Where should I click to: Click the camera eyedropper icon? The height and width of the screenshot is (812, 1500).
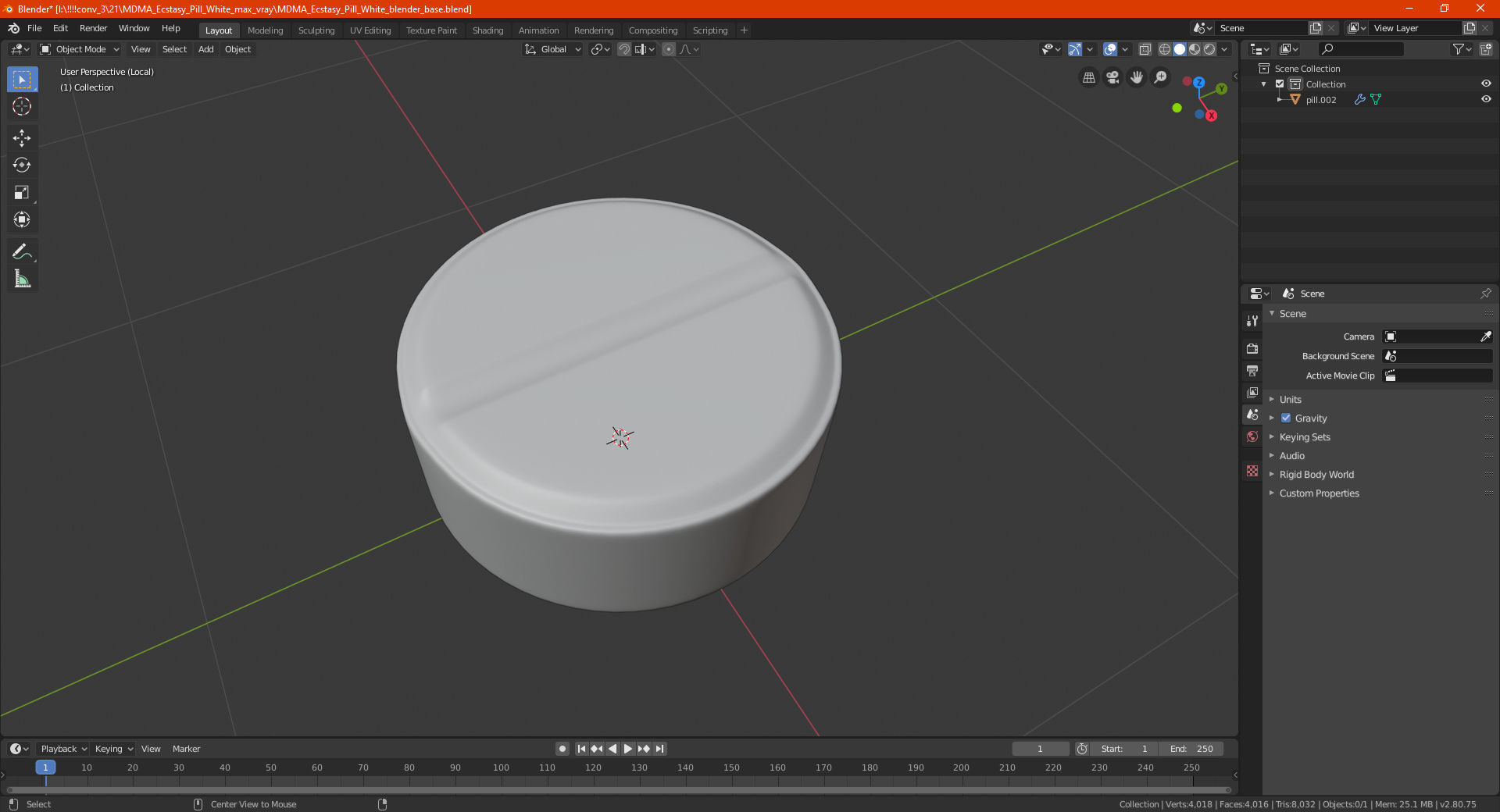[x=1485, y=337]
